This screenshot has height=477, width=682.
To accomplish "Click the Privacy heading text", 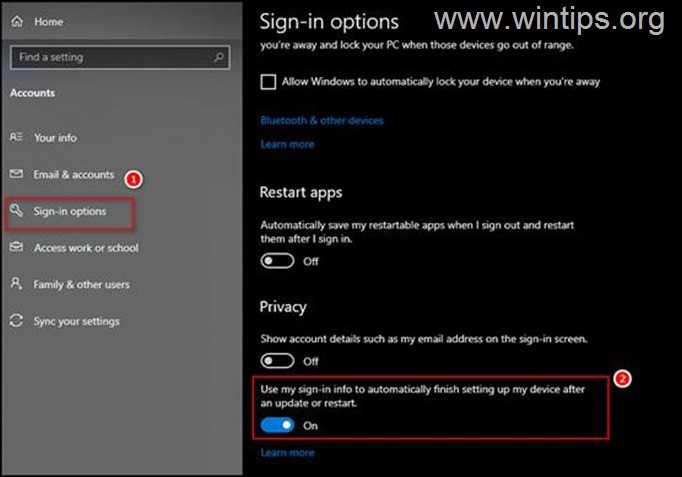I will [x=283, y=307].
